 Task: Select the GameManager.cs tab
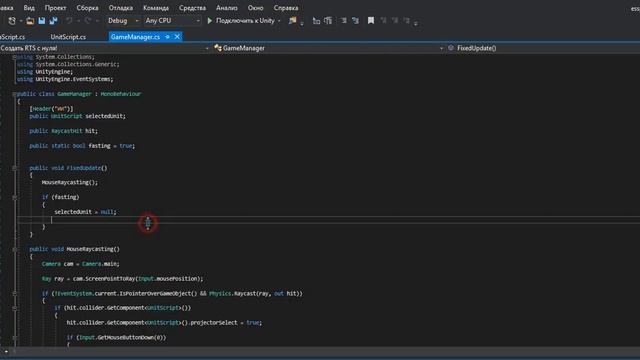click(135, 37)
